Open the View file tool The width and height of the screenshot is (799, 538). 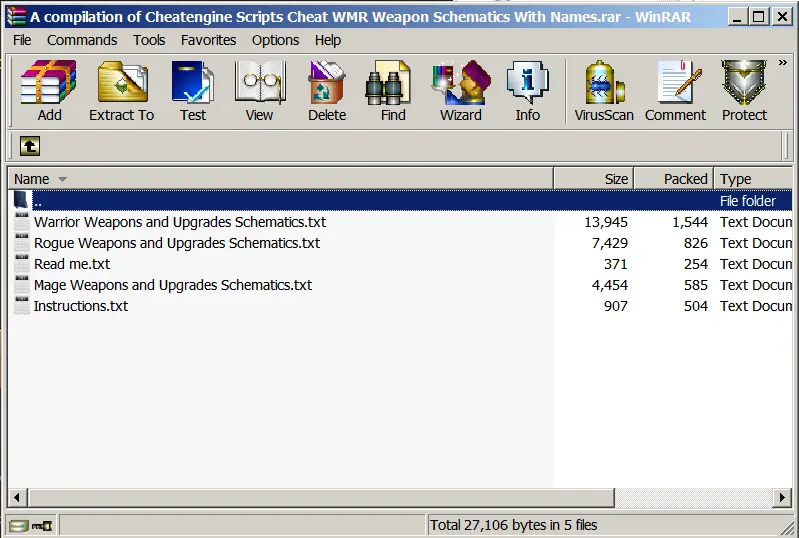point(259,91)
